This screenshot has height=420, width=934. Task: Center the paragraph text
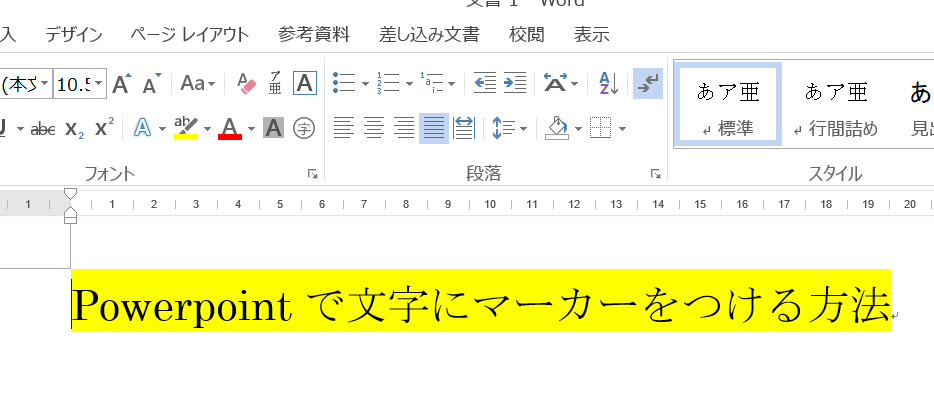pyautogui.click(x=373, y=128)
